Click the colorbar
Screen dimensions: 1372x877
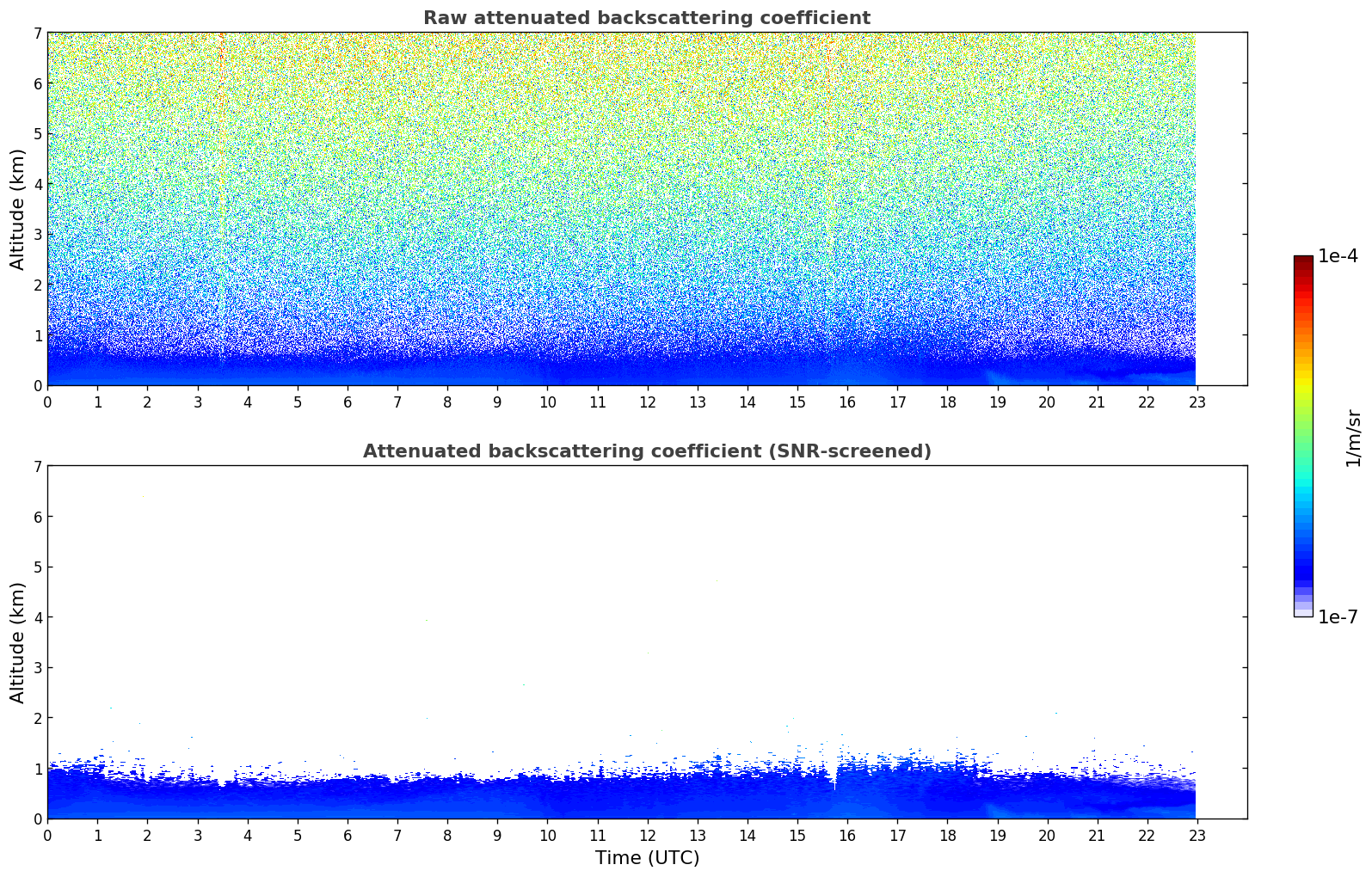1303,436
